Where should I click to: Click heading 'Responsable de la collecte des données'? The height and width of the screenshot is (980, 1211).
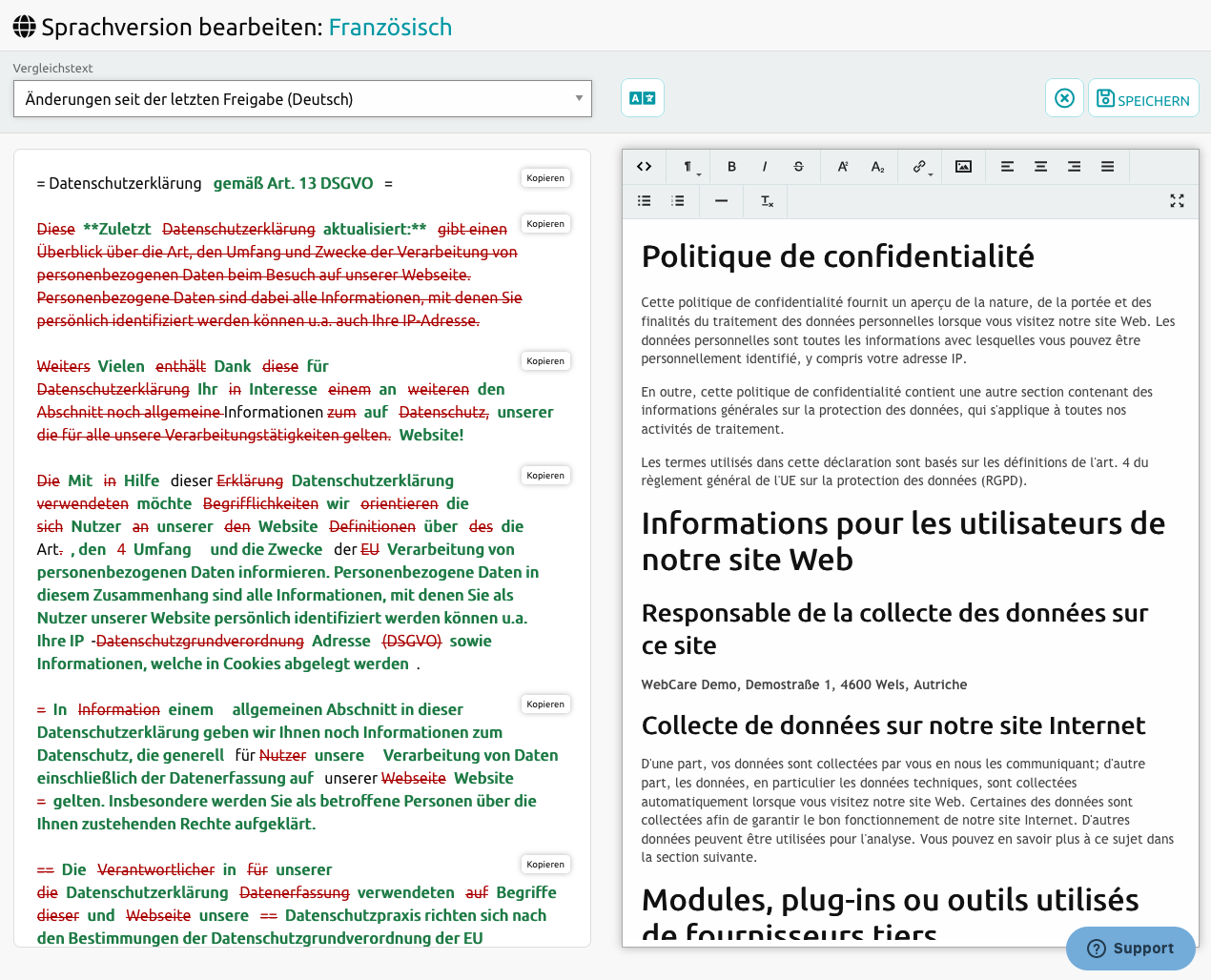(895, 629)
